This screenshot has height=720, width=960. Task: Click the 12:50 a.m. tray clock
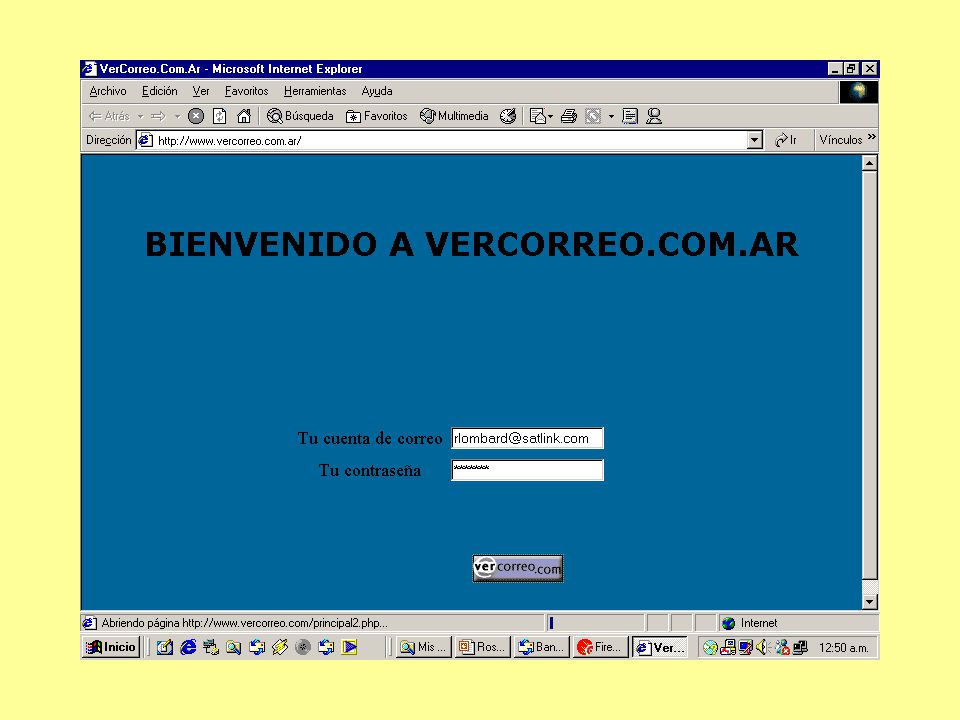(x=844, y=648)
